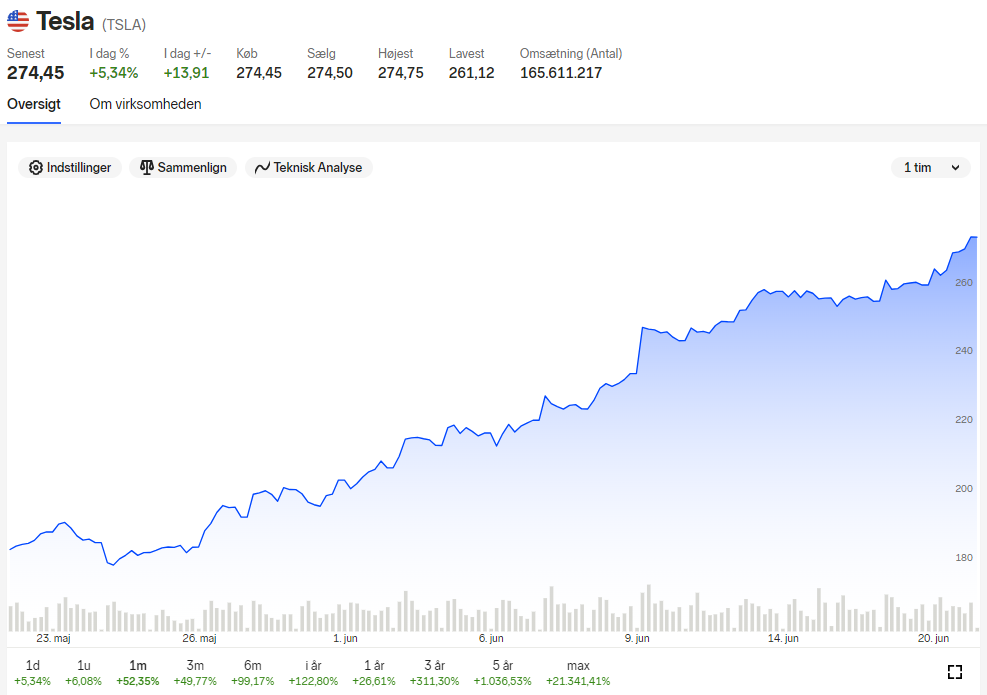Image resolution: width=987 pixels, height=695 pixels.
Task: Select the 6m time range
Action: [x=252, y=673]
